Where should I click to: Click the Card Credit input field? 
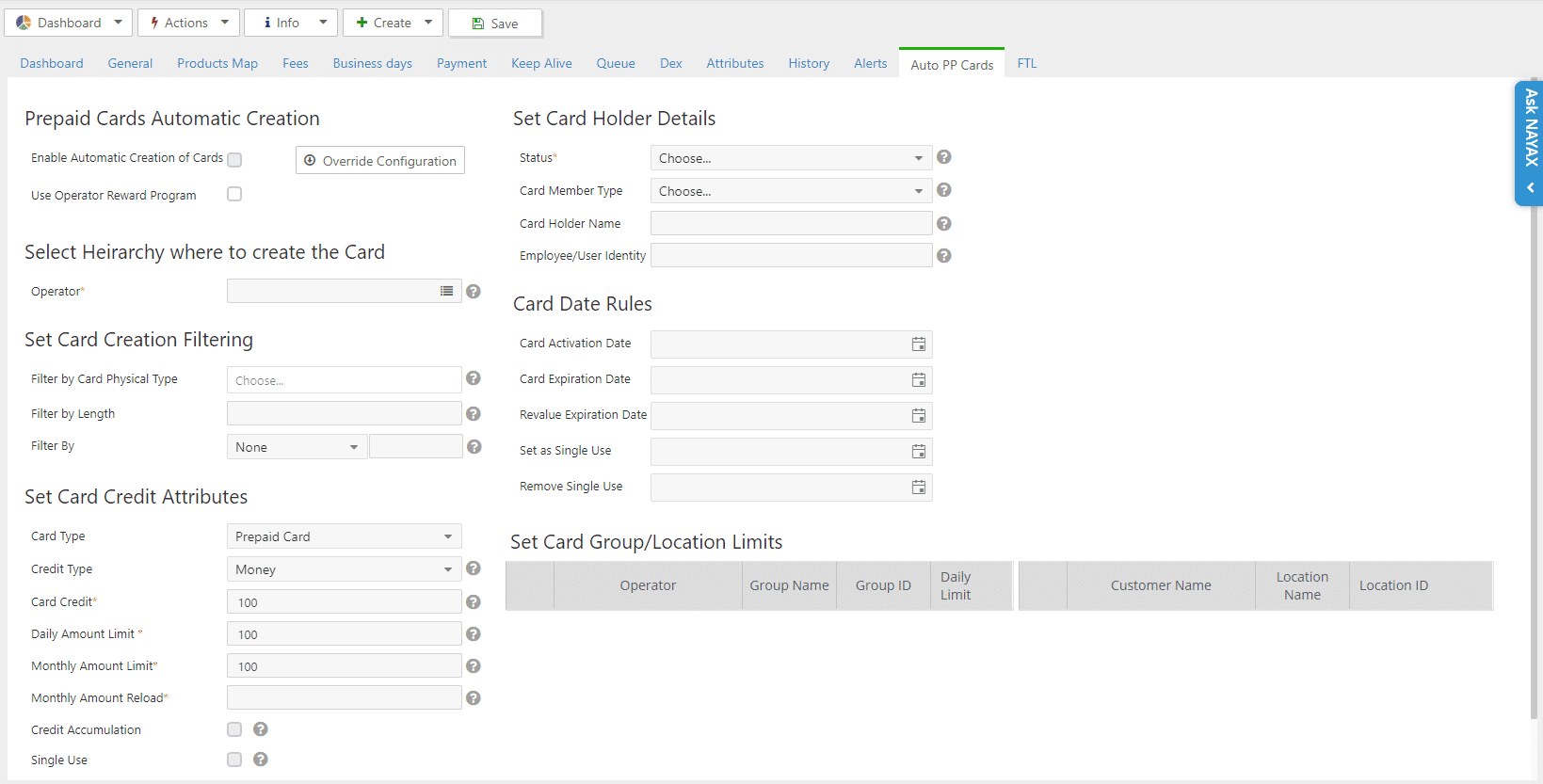point(344,601)
